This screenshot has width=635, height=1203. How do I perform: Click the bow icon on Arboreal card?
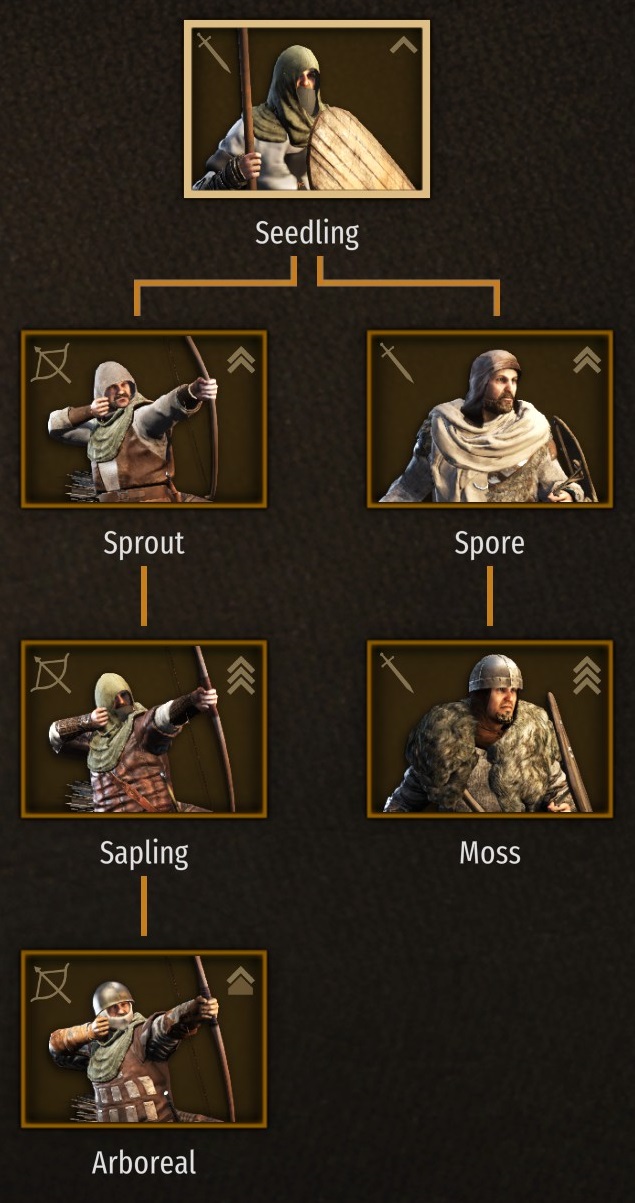(51, 983)
